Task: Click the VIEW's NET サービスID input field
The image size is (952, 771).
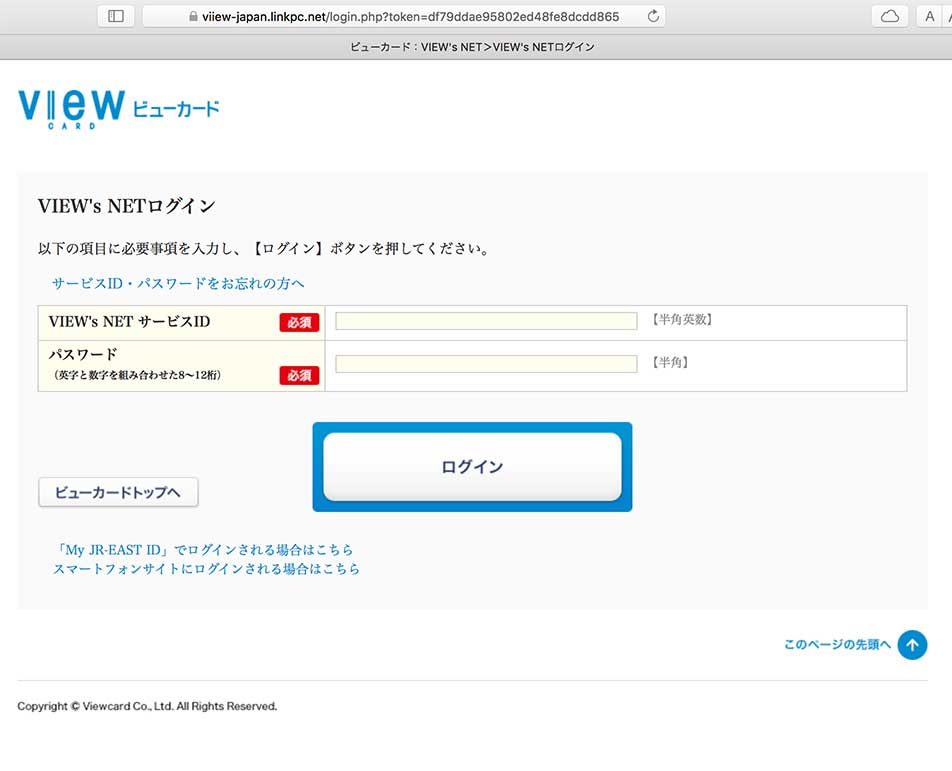Action: (x=486, y=321)
